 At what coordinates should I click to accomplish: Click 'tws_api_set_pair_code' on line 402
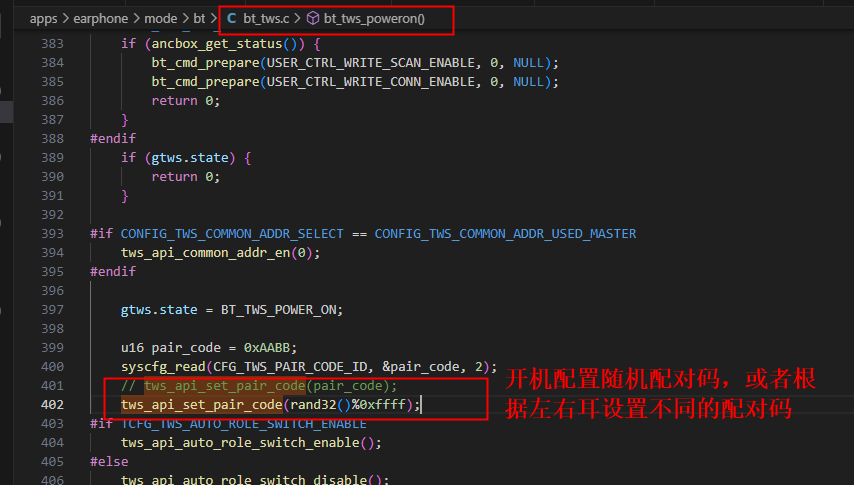click(x=202, y=405)
